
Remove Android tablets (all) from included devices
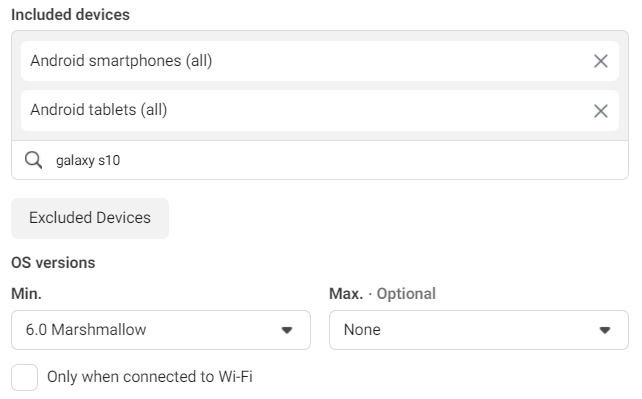pyautogui.click(x=600, y=111)
